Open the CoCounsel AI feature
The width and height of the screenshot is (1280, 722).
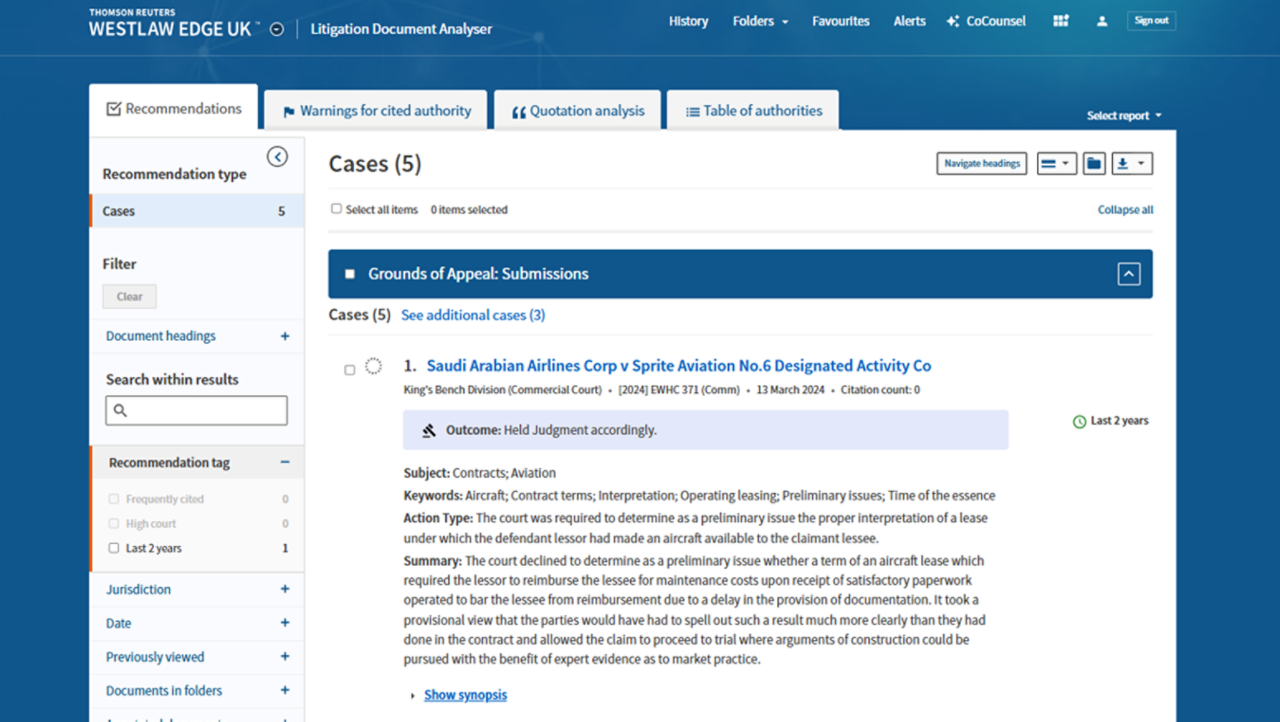click(x=986, y=20)
